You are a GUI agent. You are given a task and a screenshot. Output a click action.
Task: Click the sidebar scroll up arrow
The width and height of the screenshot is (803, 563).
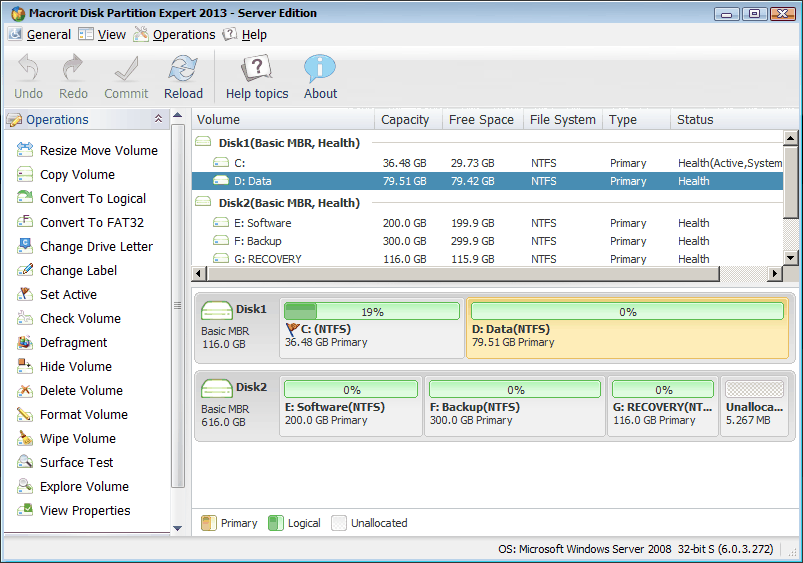pyautogui.click(x=178, y=115)
